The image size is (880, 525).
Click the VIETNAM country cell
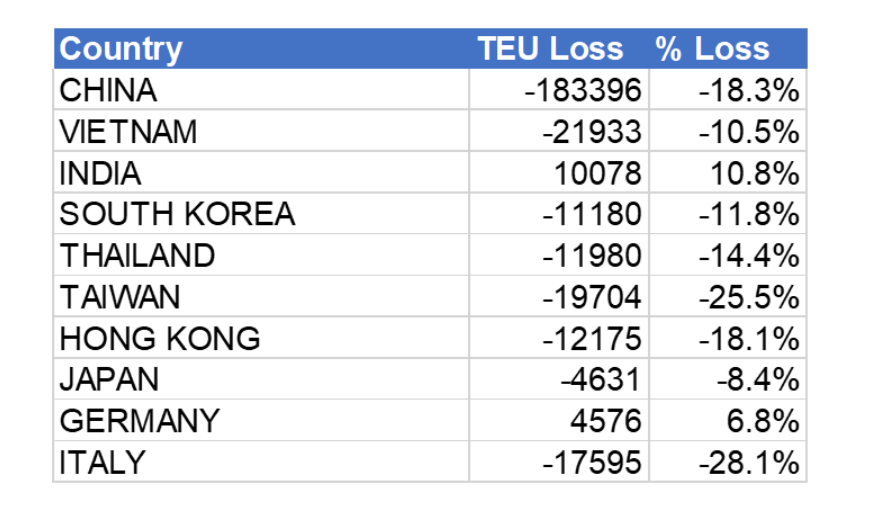128,132
